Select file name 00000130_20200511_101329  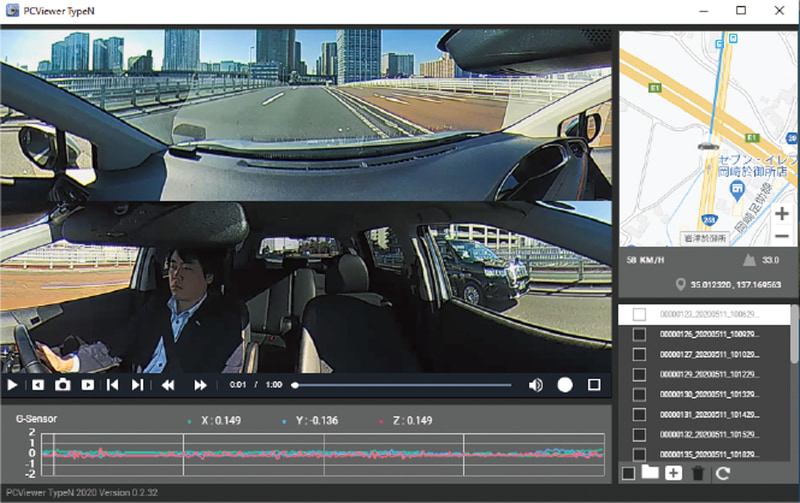(709, 394)
